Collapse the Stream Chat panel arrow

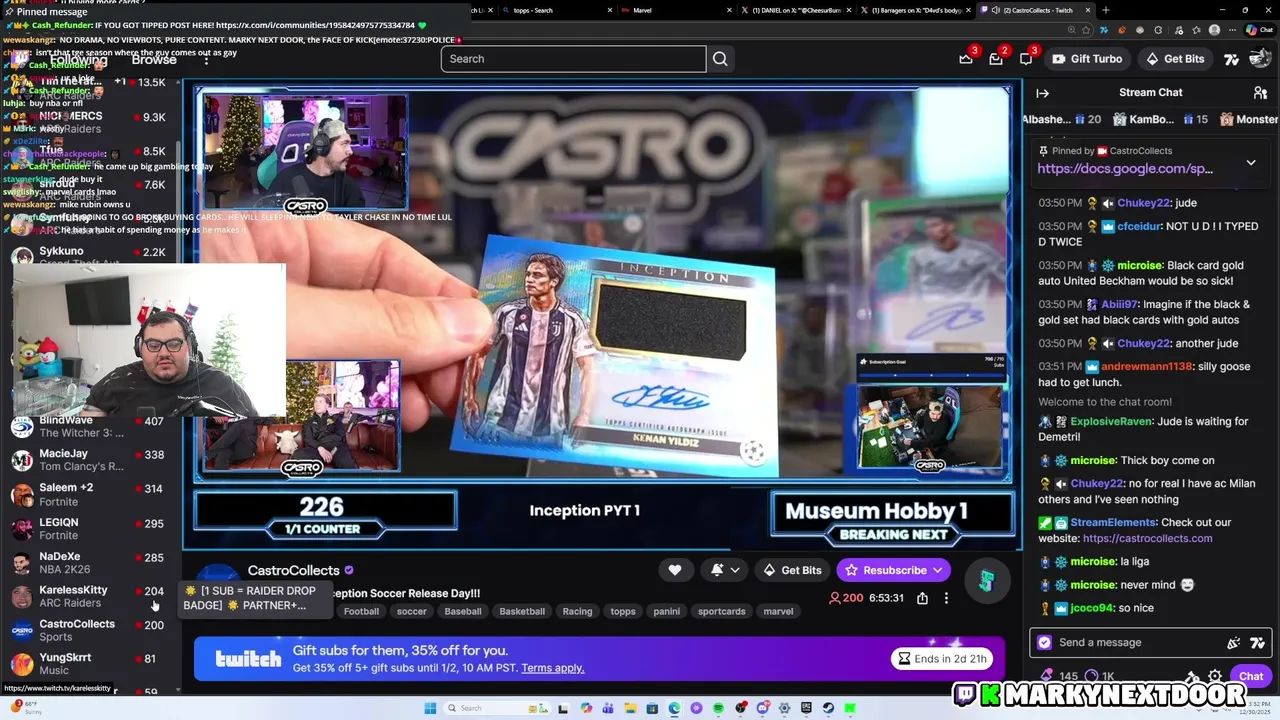[1043, 93]
